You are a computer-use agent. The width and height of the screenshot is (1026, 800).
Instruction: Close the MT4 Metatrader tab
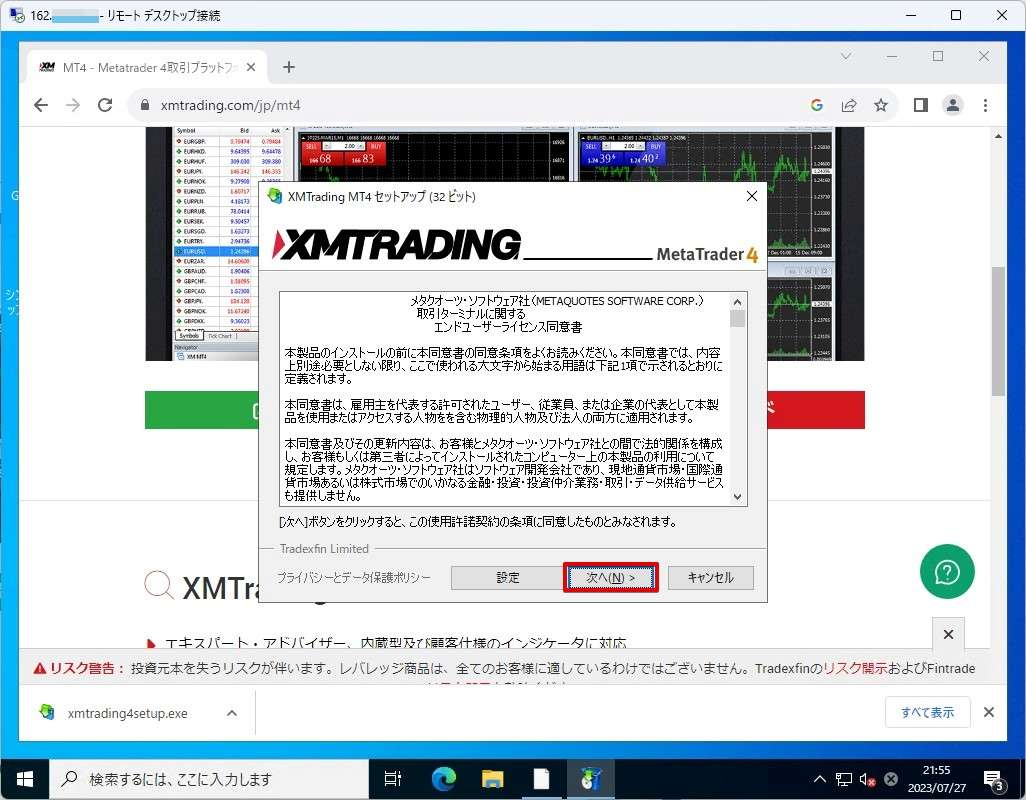[251, 67]
